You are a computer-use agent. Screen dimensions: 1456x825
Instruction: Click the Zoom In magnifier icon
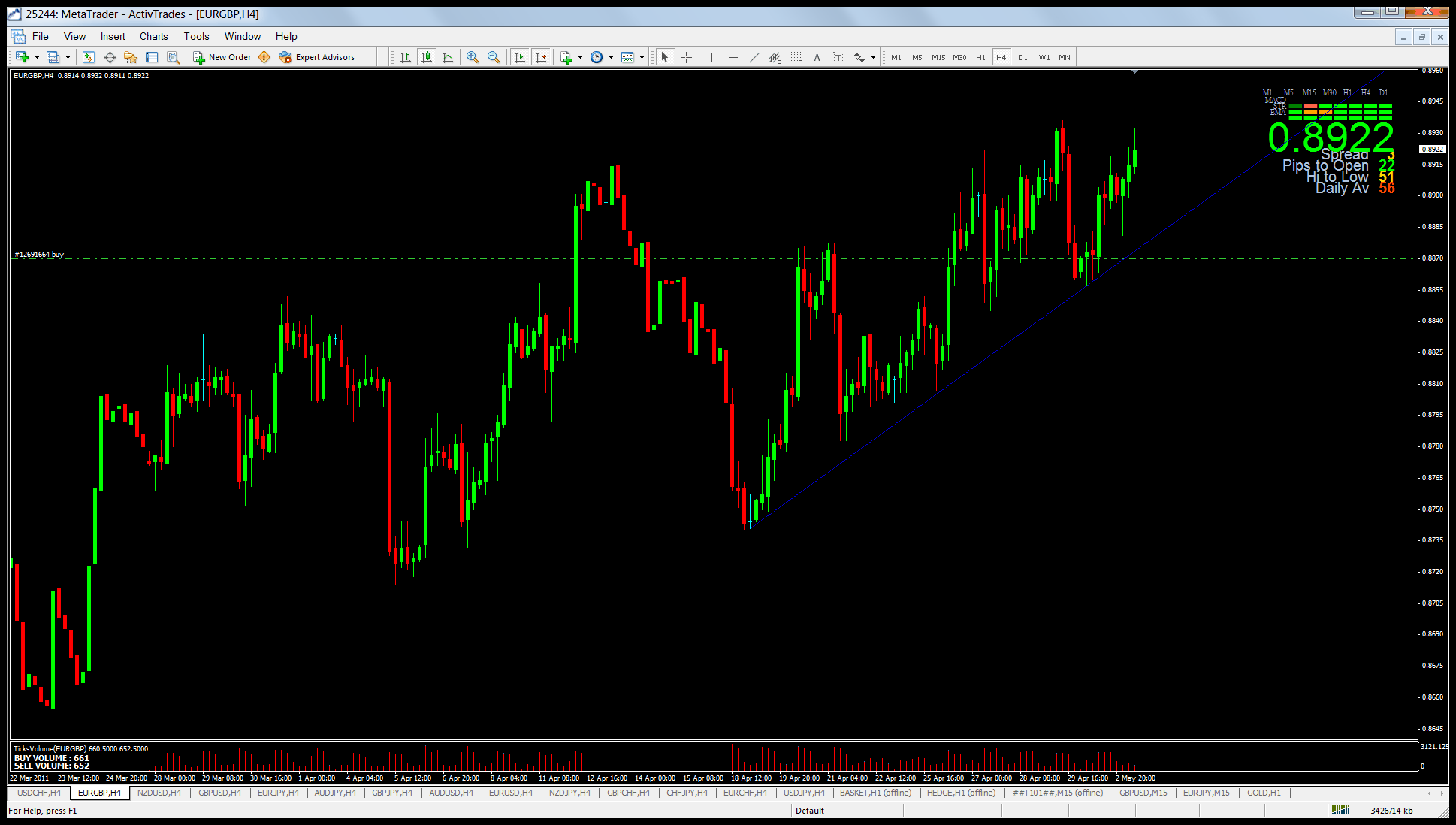tap(472, 57)
